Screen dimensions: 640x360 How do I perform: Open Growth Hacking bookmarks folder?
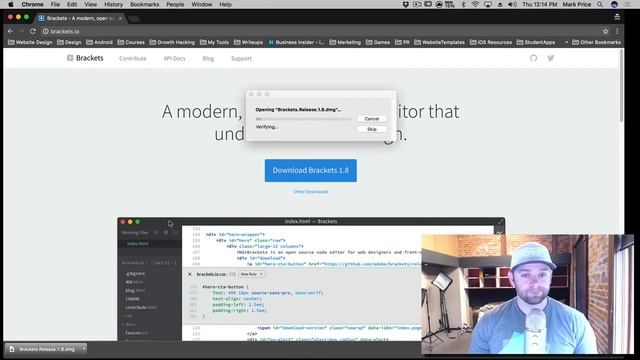(x=172, y=42)
